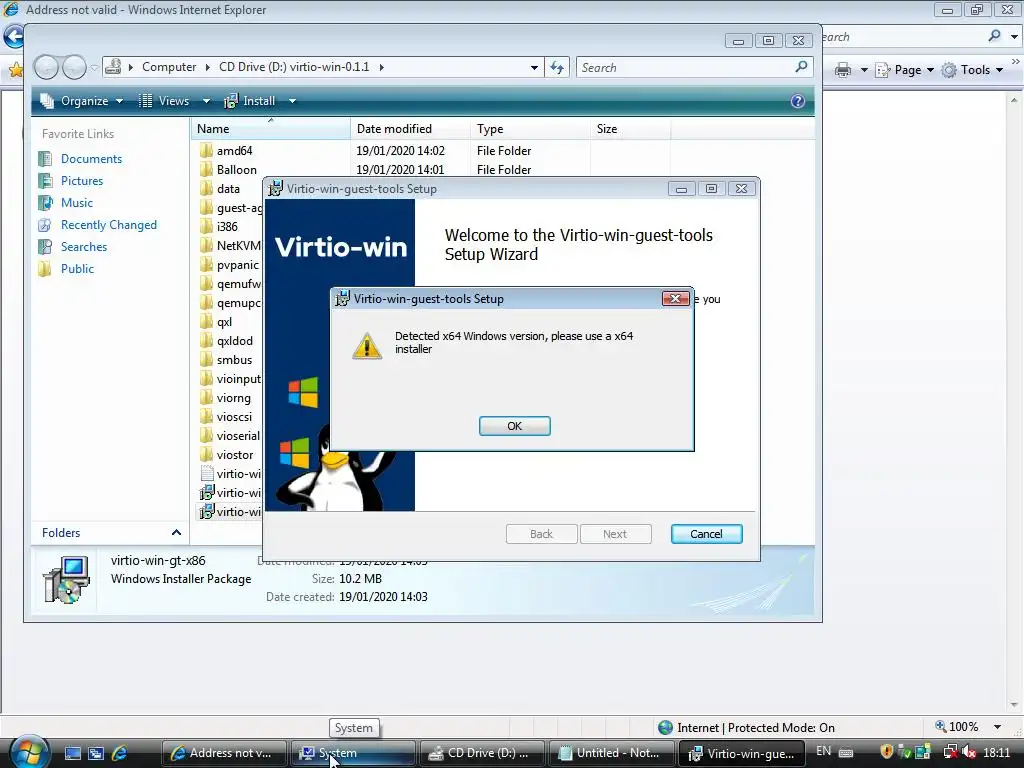
Task: Open the IE Tools menu
Action: point(972,70)
